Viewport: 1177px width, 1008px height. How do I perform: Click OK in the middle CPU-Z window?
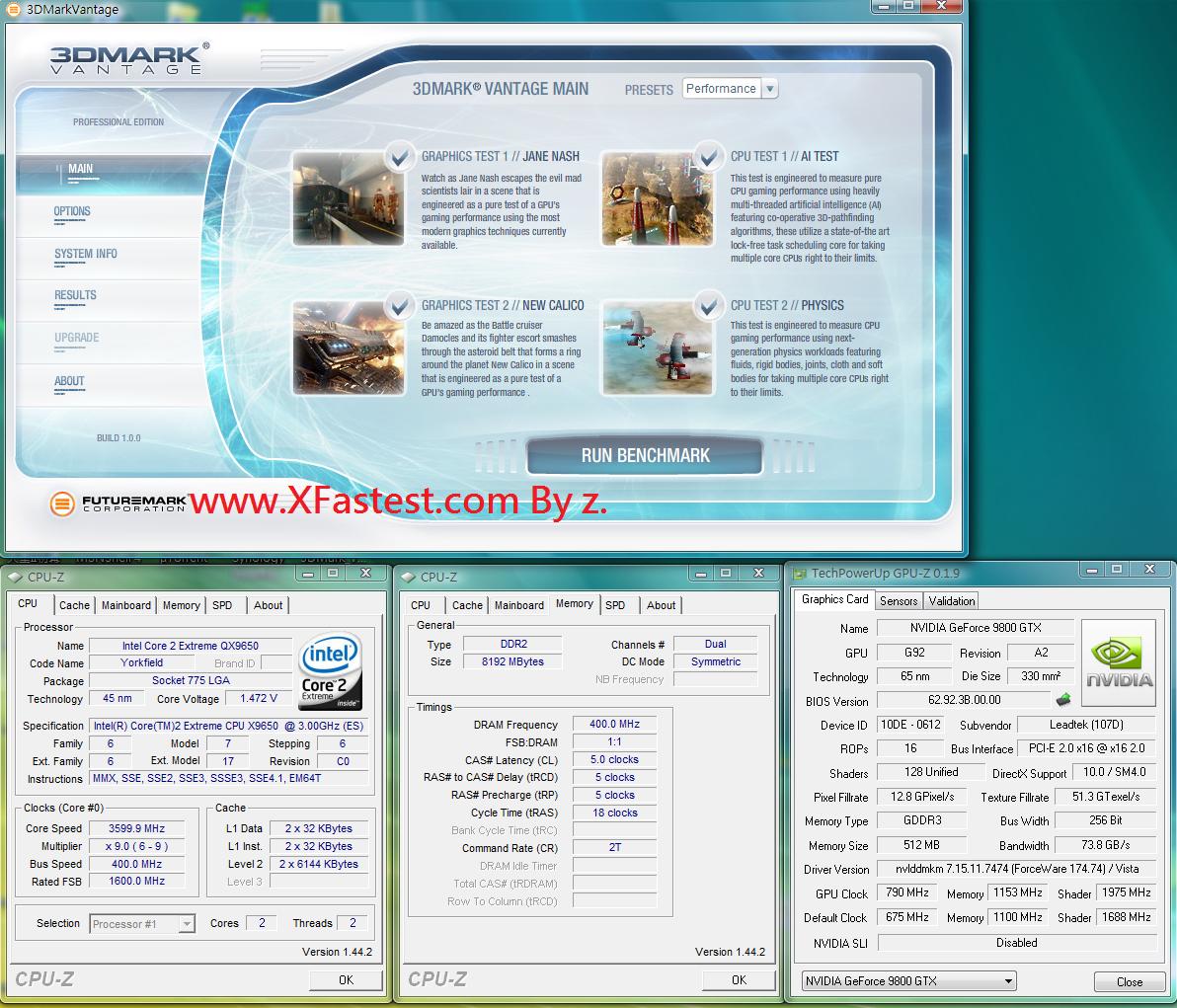tap(739, 980)
